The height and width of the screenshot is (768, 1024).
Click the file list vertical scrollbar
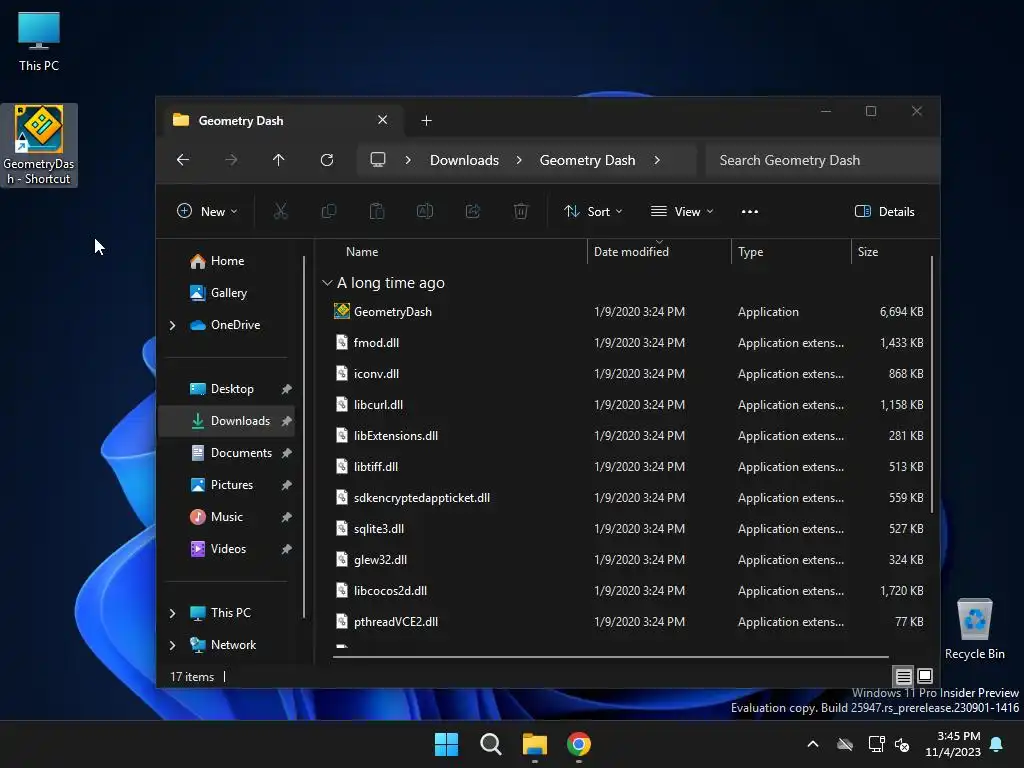[932, 384]
